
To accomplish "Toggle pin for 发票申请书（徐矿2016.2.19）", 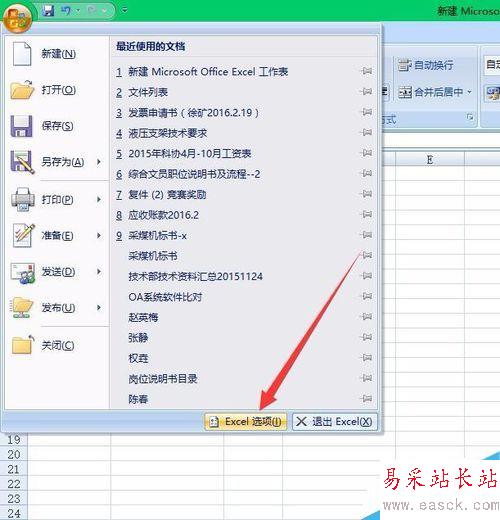I will pos(367,112).
